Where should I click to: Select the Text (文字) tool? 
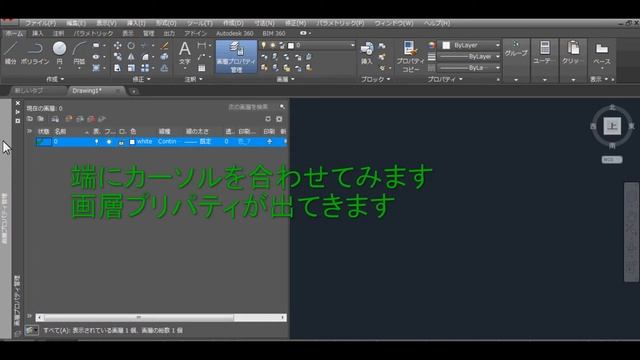click(x=184, y=53)
